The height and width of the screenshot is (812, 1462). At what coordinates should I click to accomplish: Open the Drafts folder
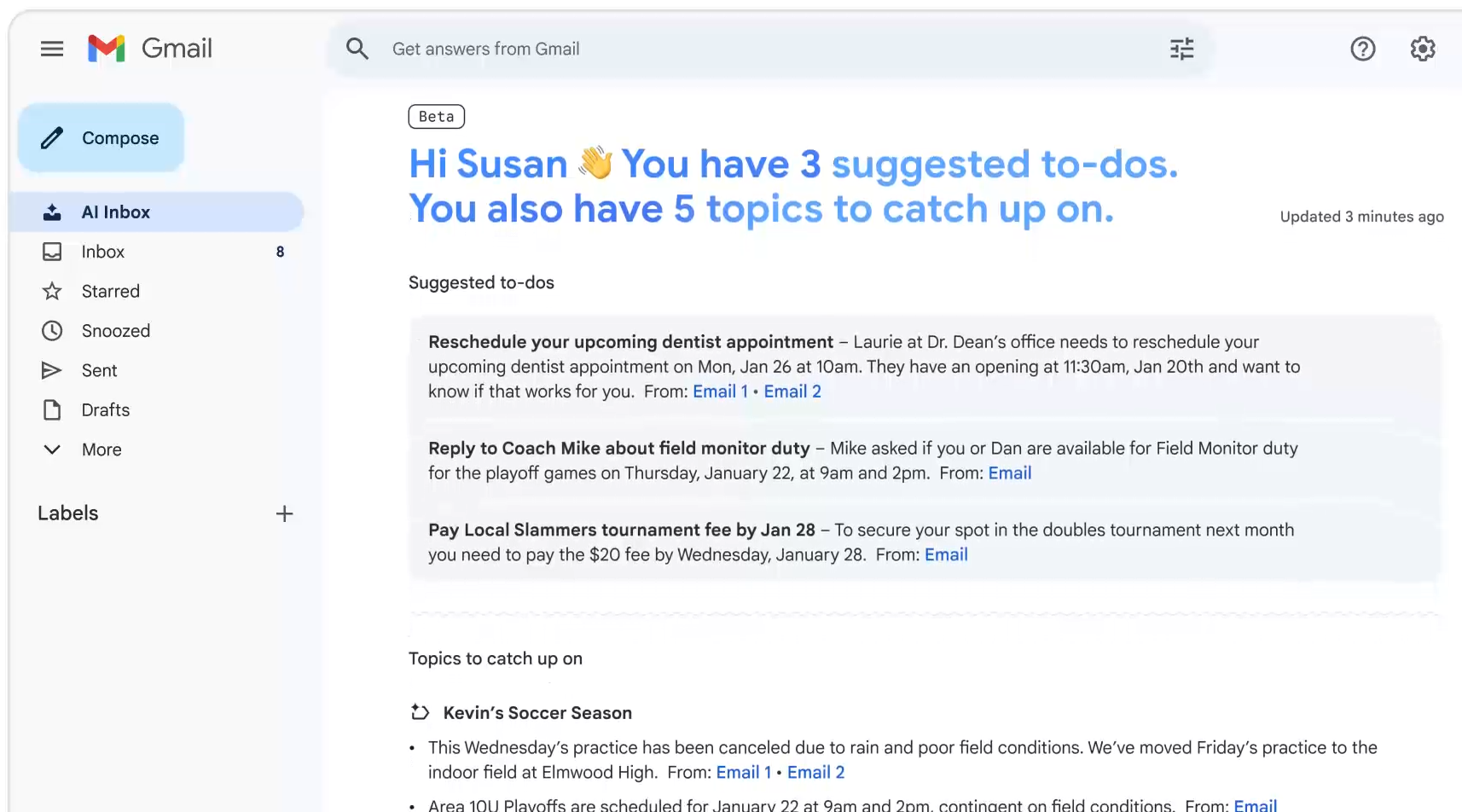(105, 410)
